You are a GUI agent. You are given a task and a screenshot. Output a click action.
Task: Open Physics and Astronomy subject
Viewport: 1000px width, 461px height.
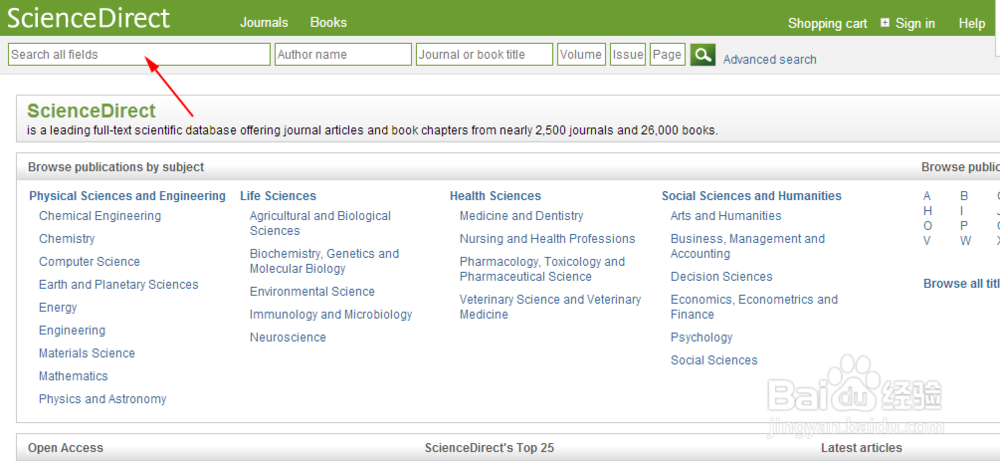click(x=103, y=399)
